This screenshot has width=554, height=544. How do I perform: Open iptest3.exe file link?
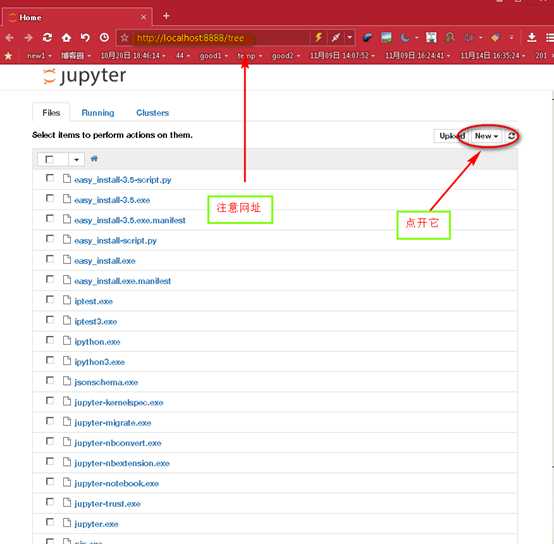click(x=96, y=322)
